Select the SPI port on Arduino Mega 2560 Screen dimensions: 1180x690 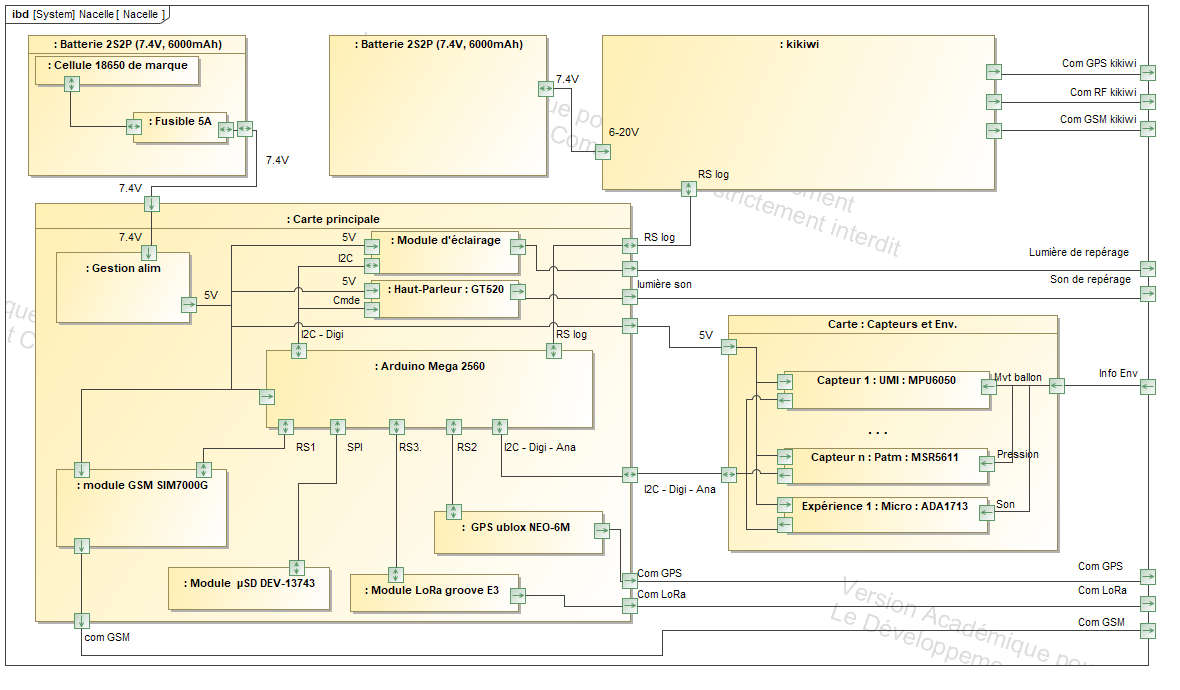tap(338, 427)
